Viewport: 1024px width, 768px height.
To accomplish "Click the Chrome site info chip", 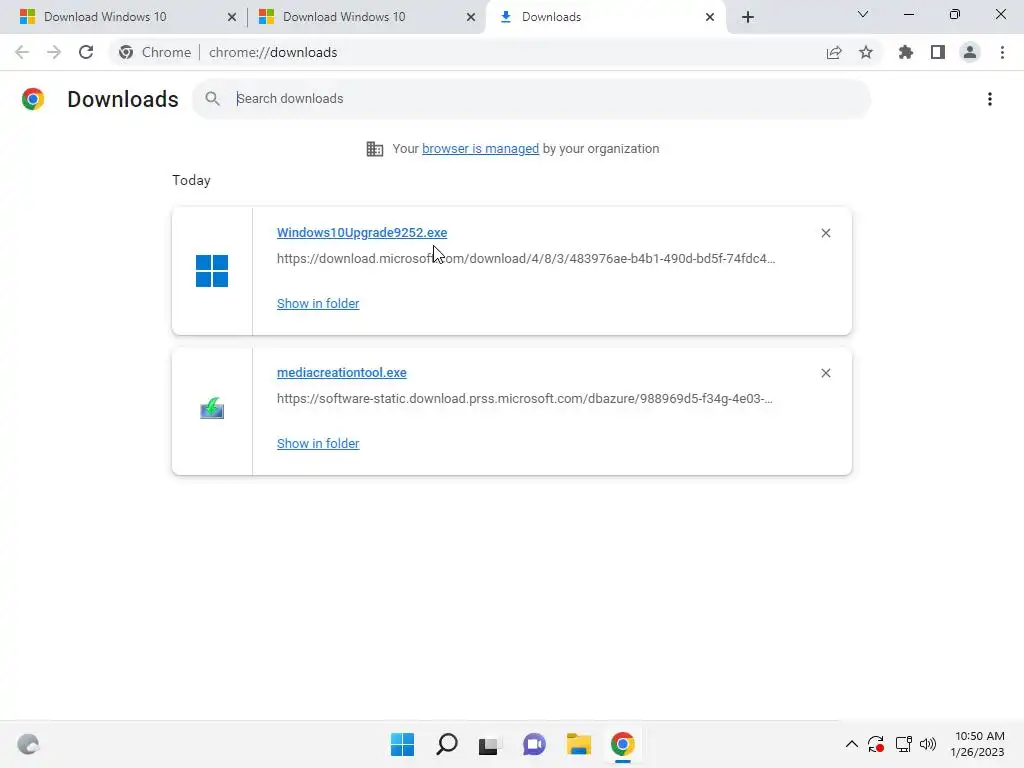I will (155, 52).
